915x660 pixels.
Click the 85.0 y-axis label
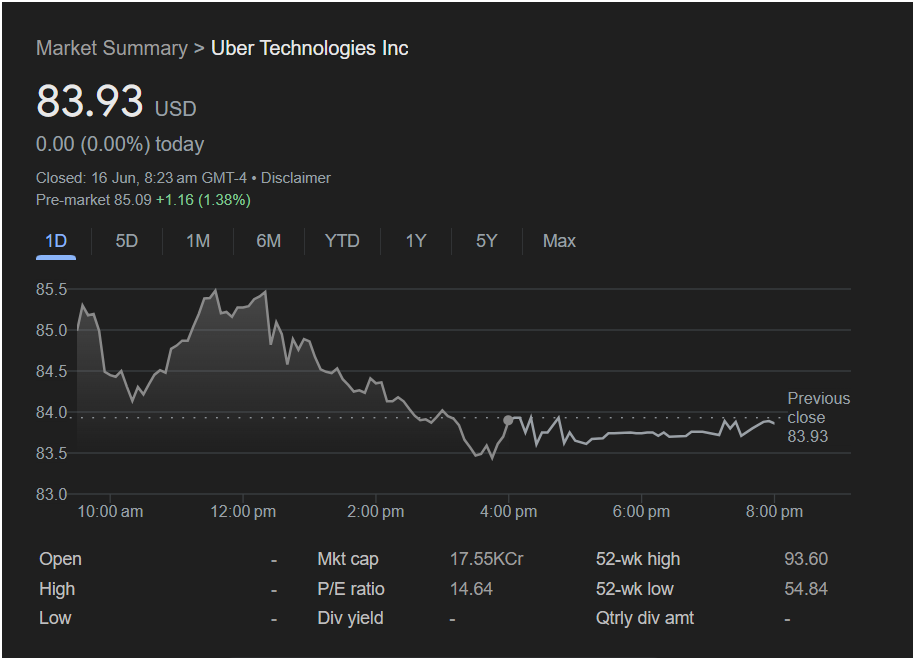pos(51,330)
